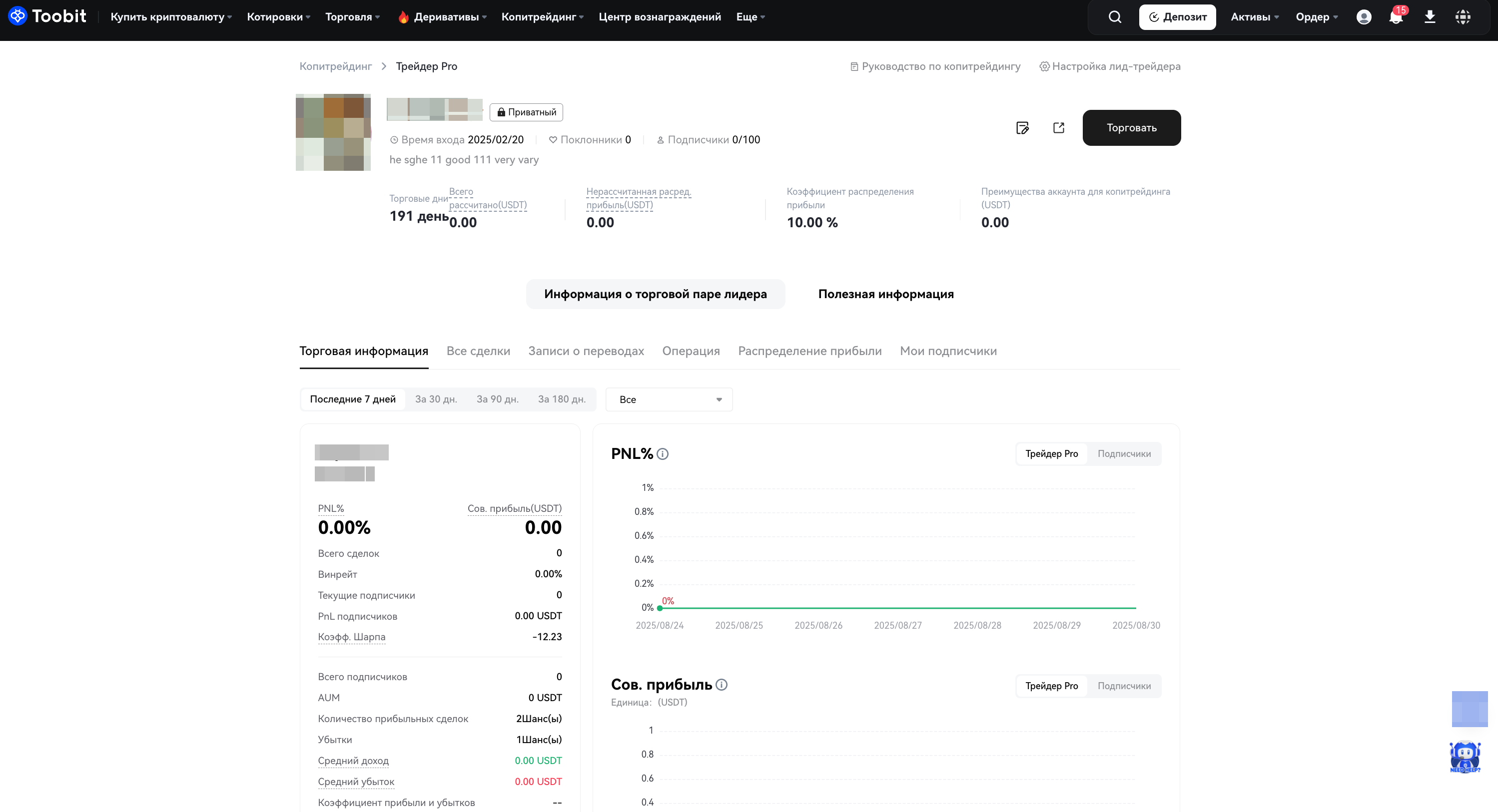Viewport: 1498px width, 812px height.
Task: Open the user profile avatar icon
Action: [x=1364, y=17]
